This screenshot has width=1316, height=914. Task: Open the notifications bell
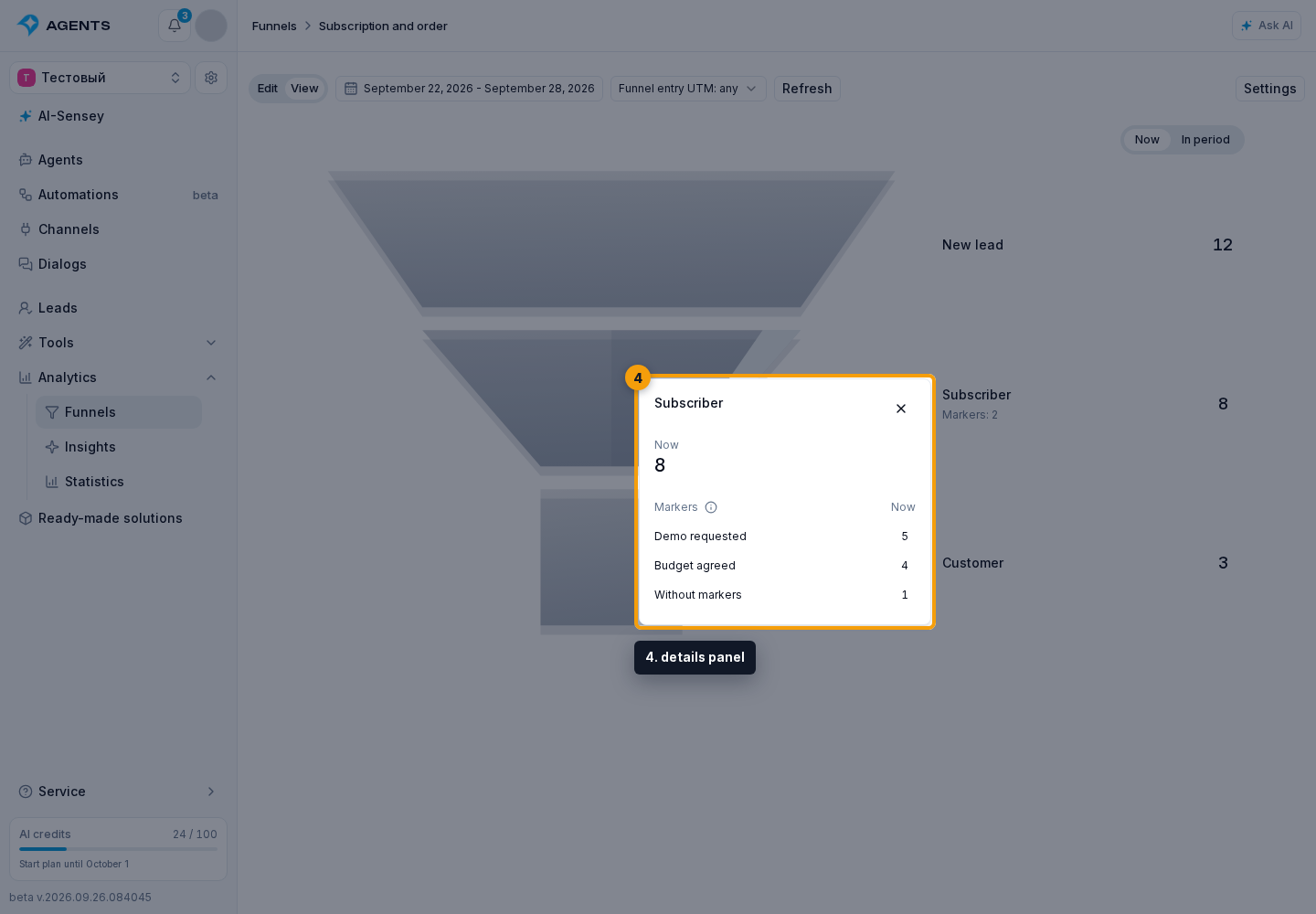[x=174, y=26]
